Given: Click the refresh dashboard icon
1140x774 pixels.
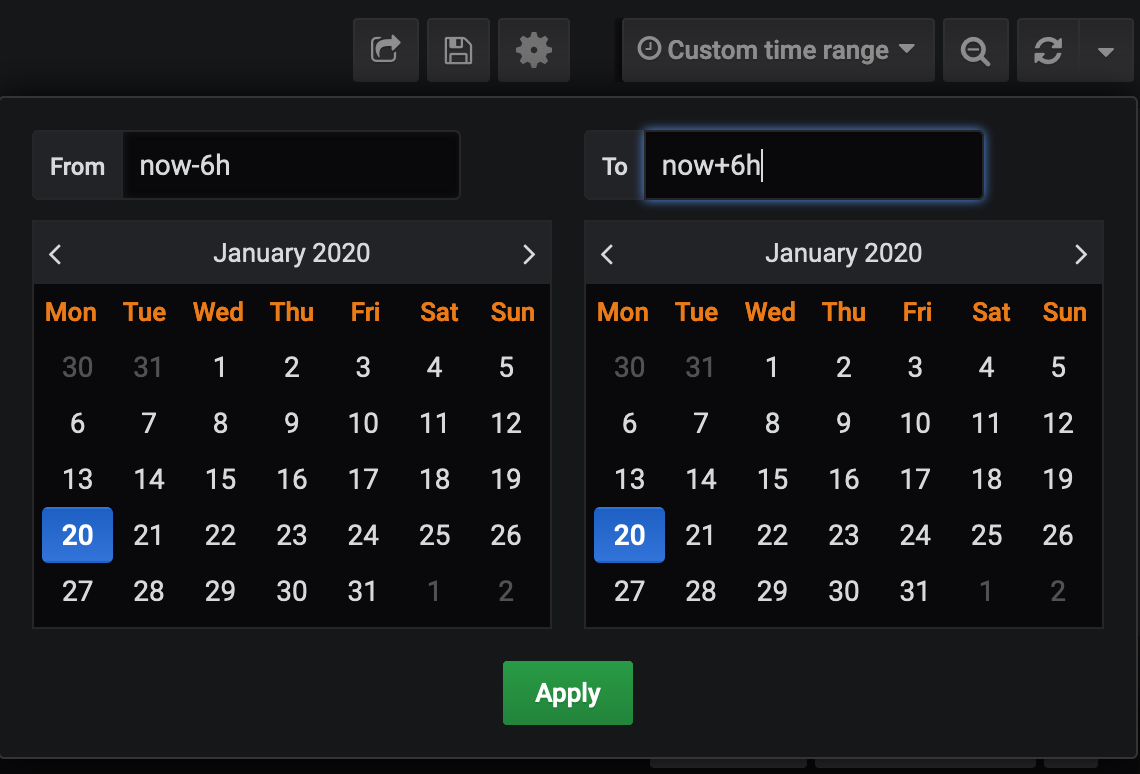Looking at the screenshot, I should pyautogui.click(x=1048, y=50).
